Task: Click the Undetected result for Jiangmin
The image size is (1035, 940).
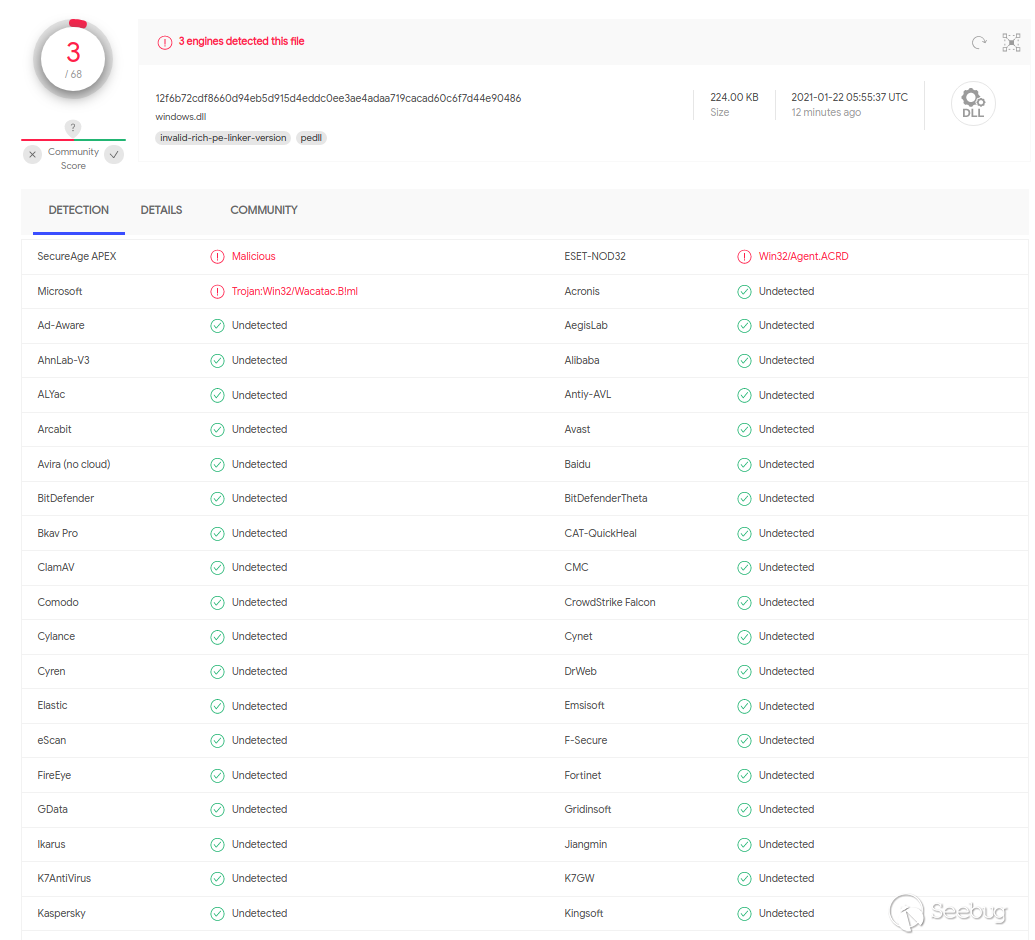Action: point(786,844)
